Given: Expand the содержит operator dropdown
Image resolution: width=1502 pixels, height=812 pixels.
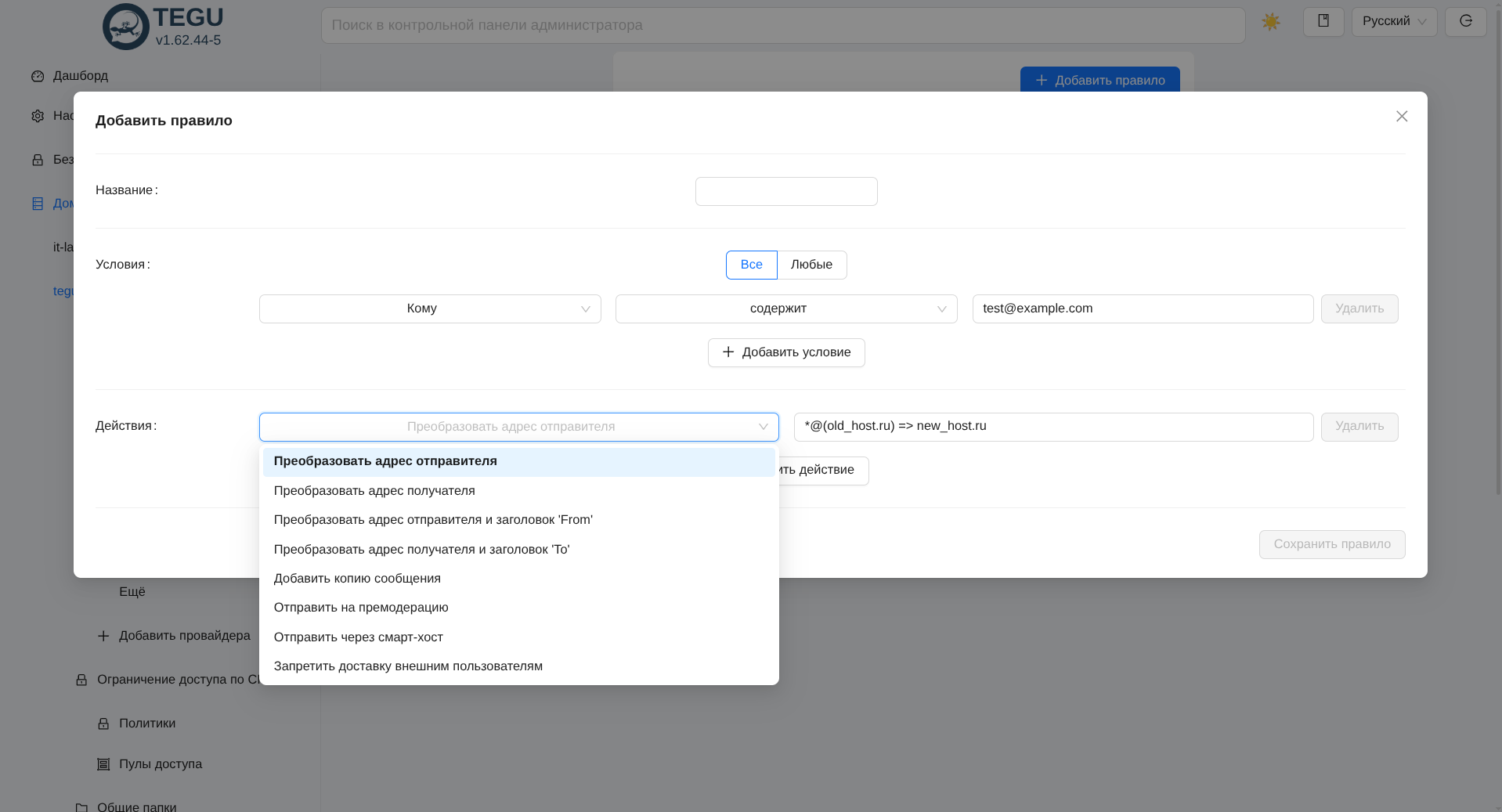Looking at the screenshot, I should 786,309.
